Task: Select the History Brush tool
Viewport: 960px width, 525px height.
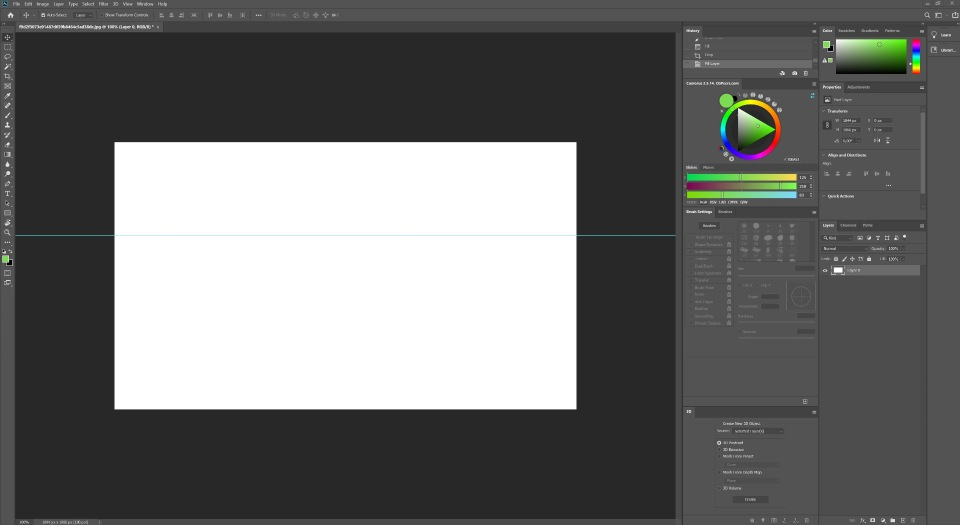Action: click(7, 135)
